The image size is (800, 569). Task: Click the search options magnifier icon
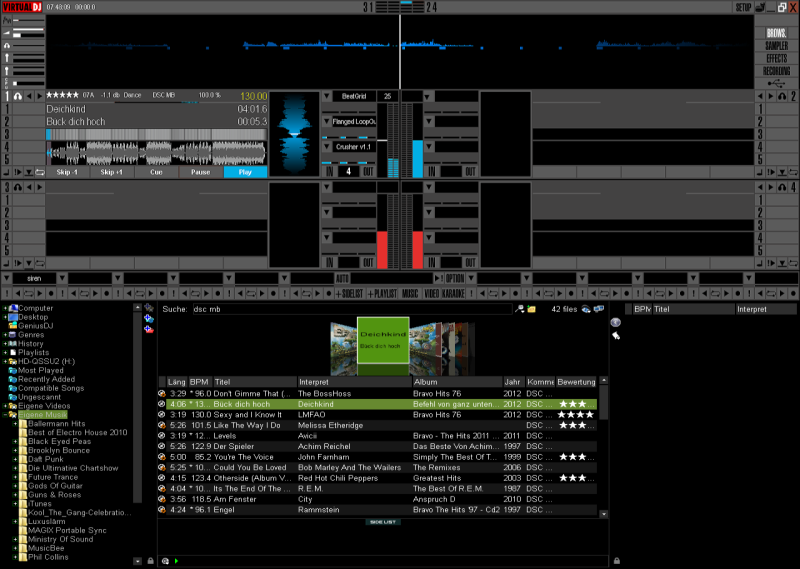point(519,310)
